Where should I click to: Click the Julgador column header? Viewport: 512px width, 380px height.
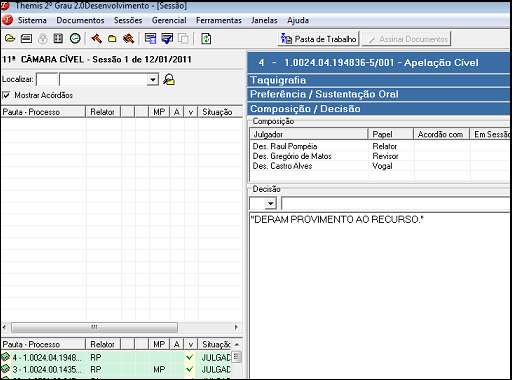[x=309, y=134]
